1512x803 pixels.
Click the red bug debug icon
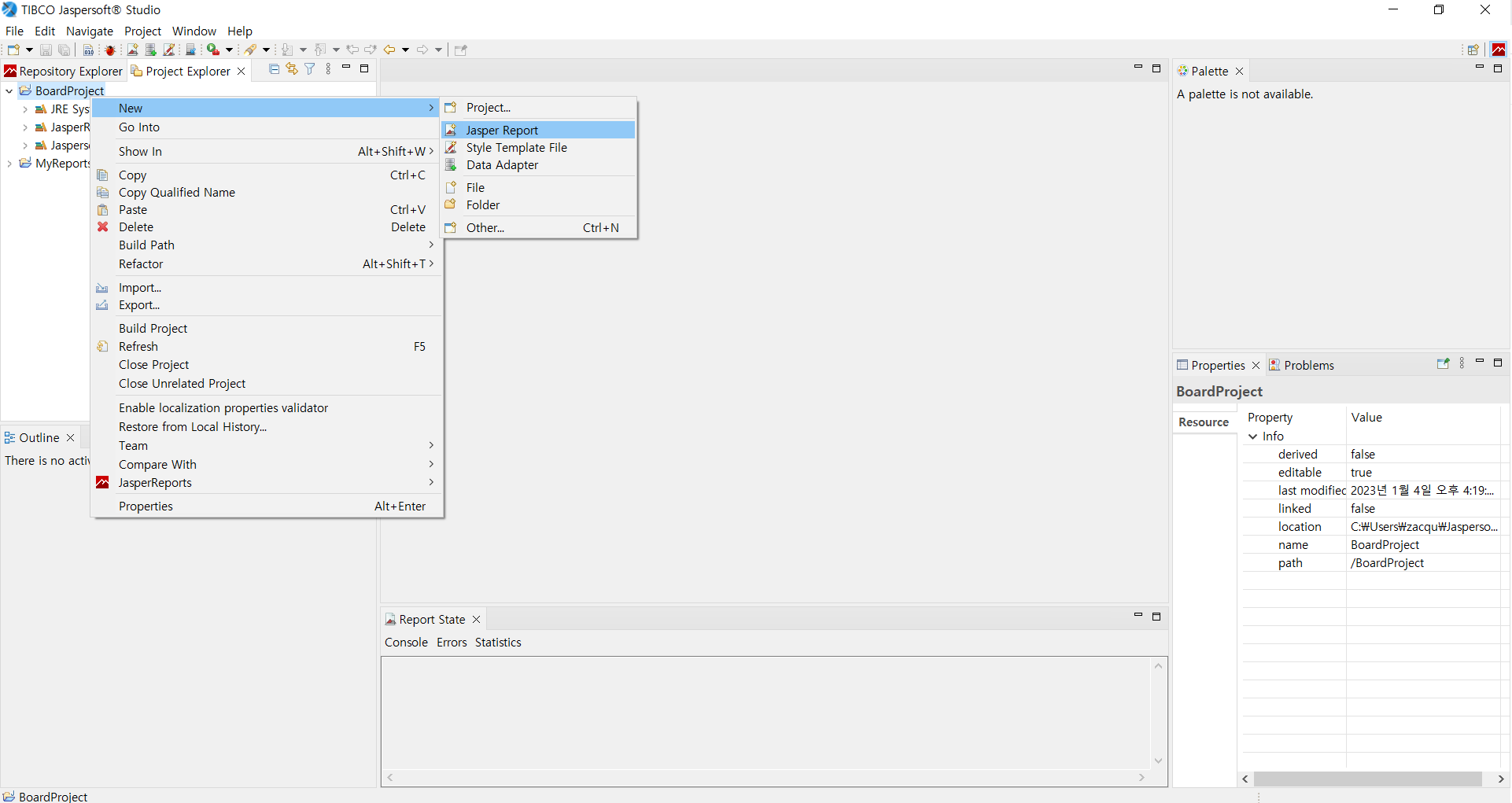(x=110, y=50)
